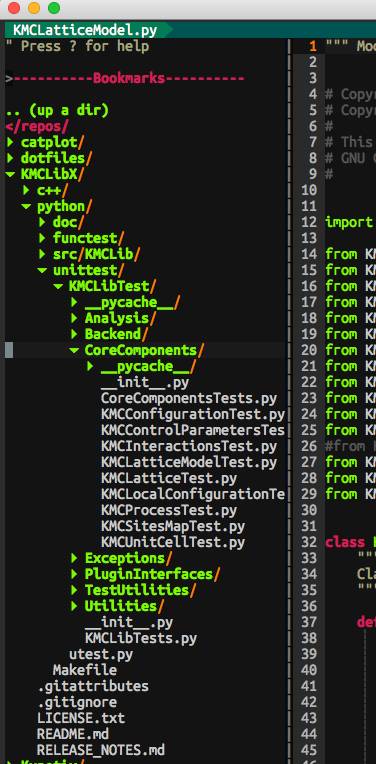Open KMCUnitCellTest.py file
This screenshot has height=764, width=376.
[173, 542]
